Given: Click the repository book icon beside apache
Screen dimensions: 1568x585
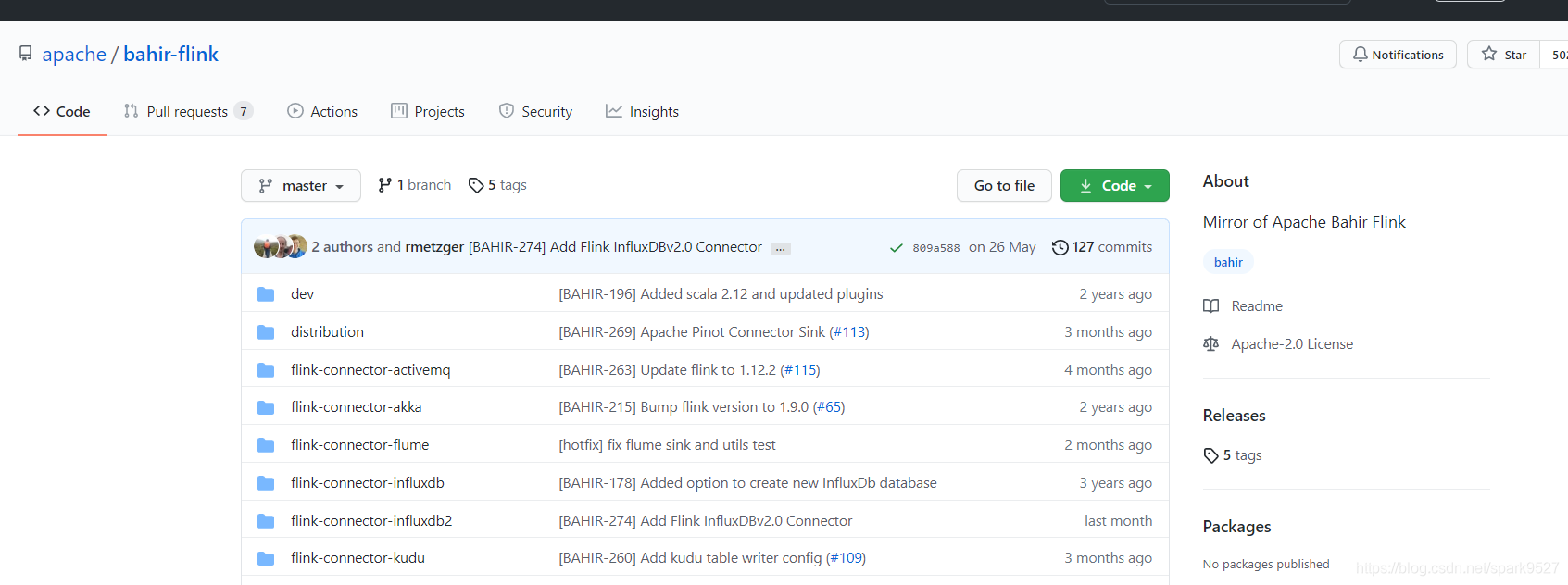Looking at the screenshot, I should [x=26, y=54].
